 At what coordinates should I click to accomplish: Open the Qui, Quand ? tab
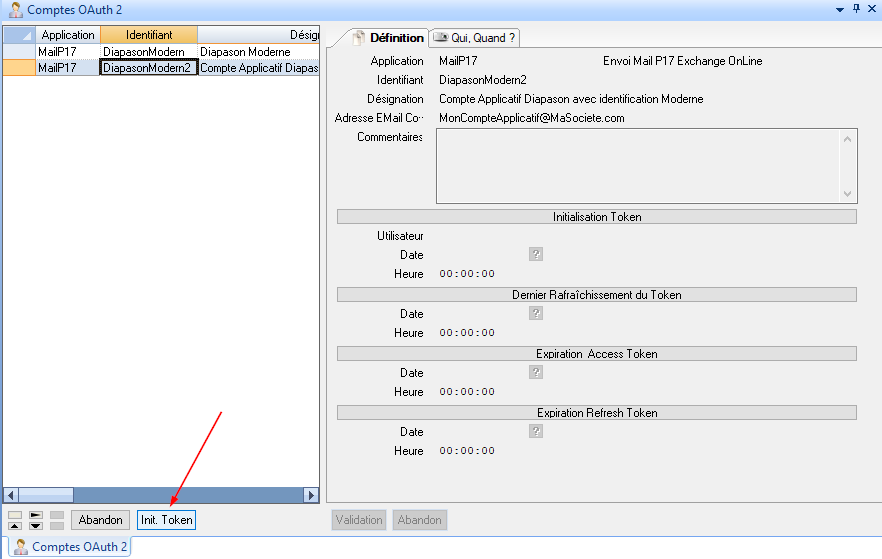(475, 38)
